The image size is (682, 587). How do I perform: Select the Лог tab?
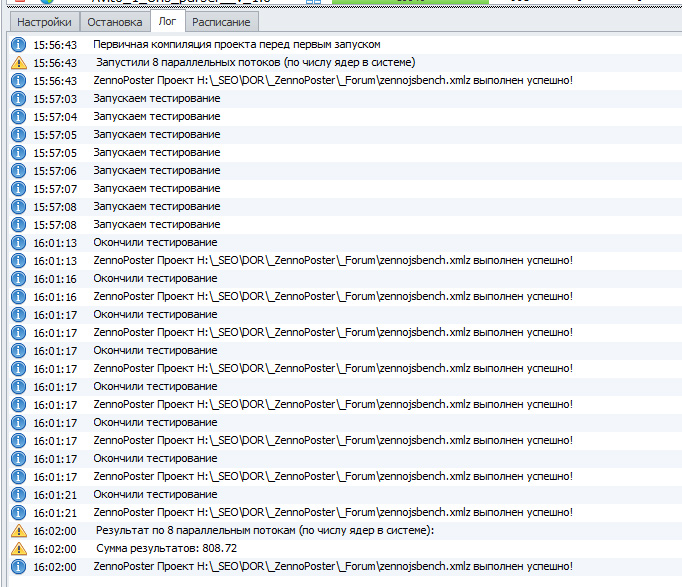(x=167, y=21)
